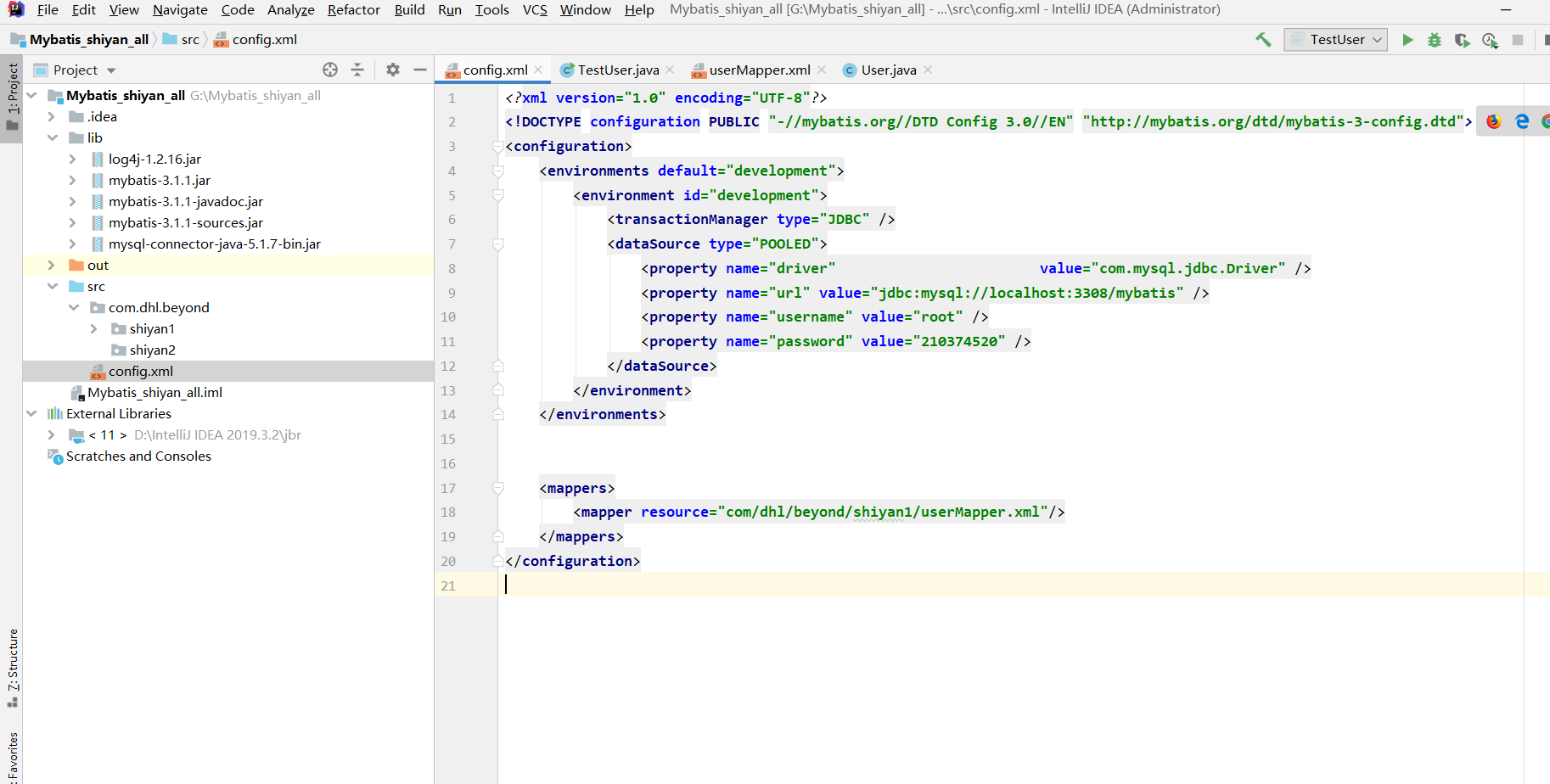Collapse the com.dhl.beyond package

pyautogui.click(x=73, y=307)
